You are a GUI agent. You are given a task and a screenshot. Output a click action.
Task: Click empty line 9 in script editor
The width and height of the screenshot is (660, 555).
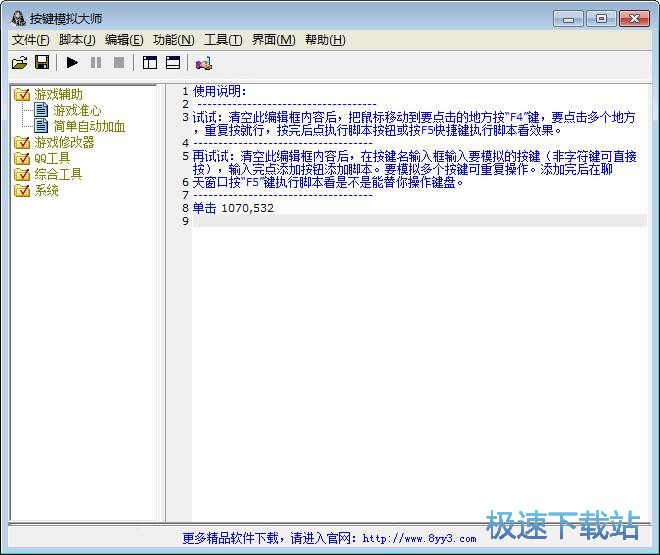pyautogui.click(x=400, y=221)
